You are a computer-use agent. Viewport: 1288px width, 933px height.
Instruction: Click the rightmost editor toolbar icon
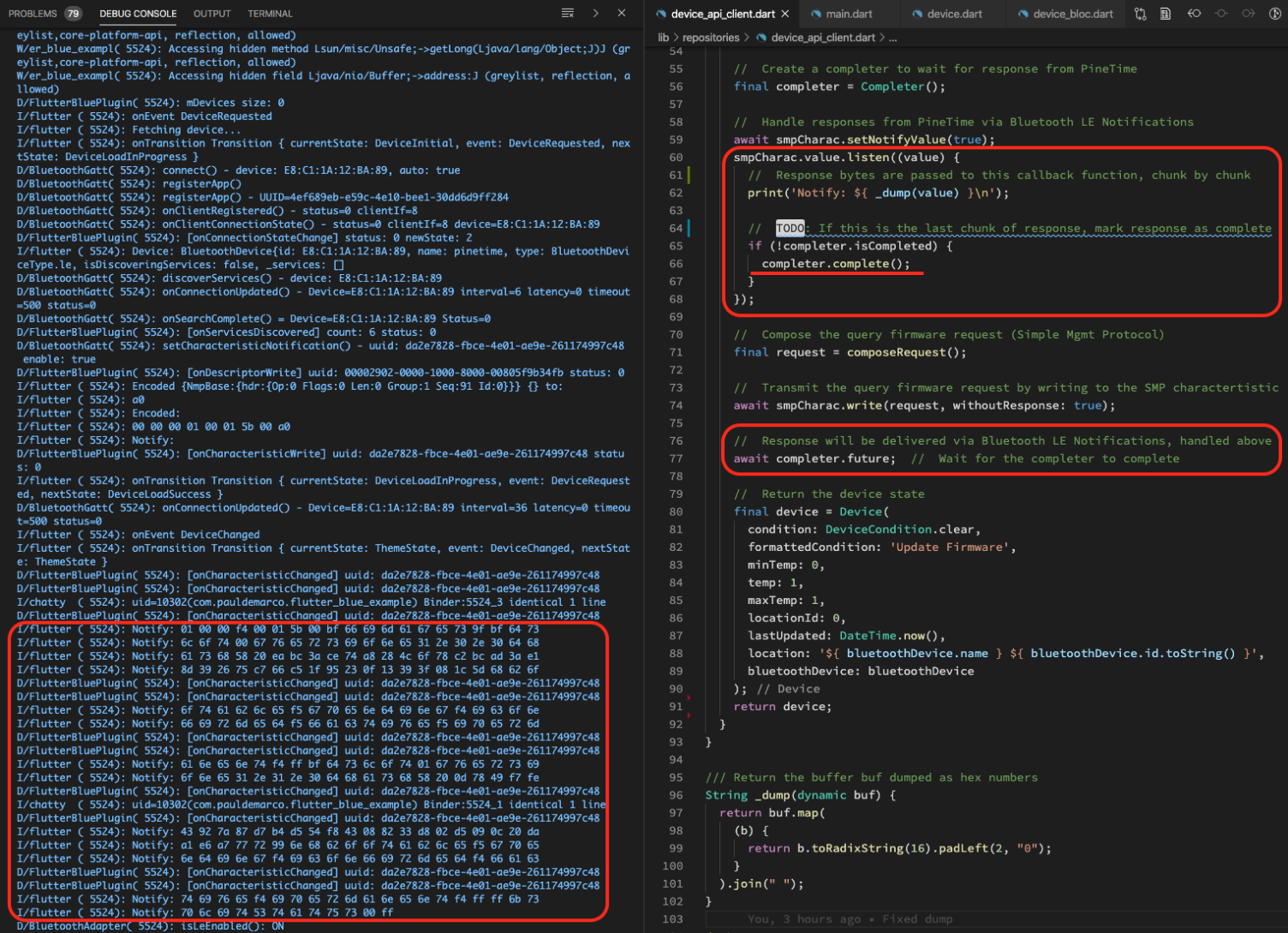click(x=1275, y=14)
